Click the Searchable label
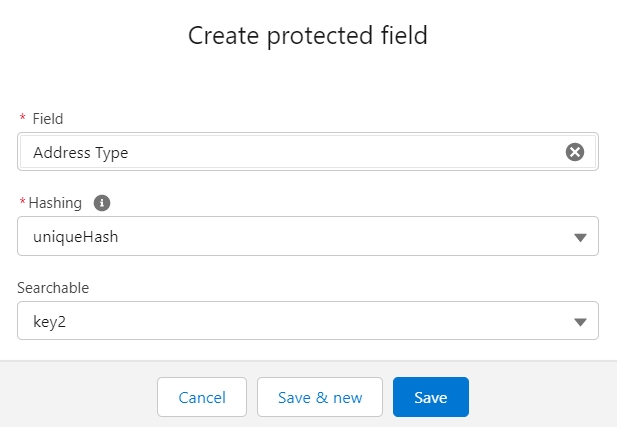This screenshot has height=427, width=617. 53,288
